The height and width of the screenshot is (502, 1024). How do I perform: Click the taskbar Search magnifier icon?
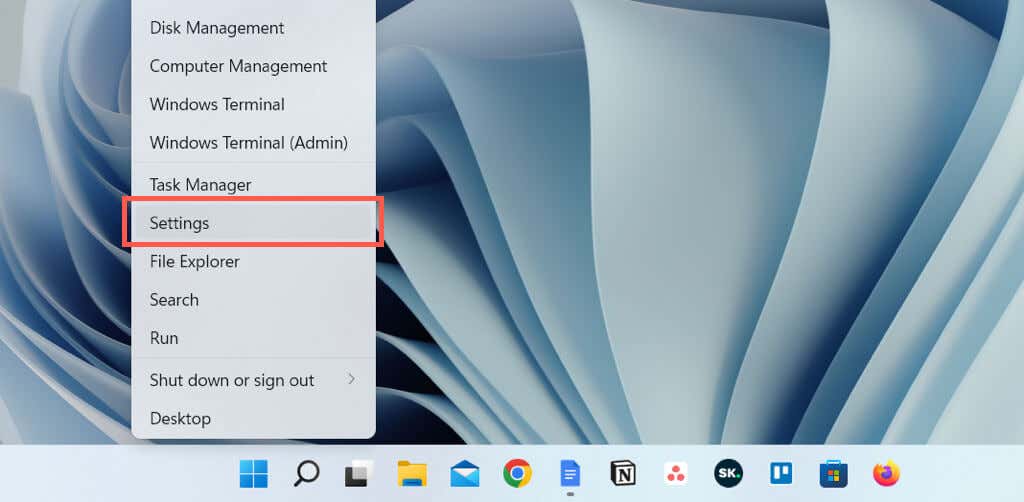[x=306, y=473]
